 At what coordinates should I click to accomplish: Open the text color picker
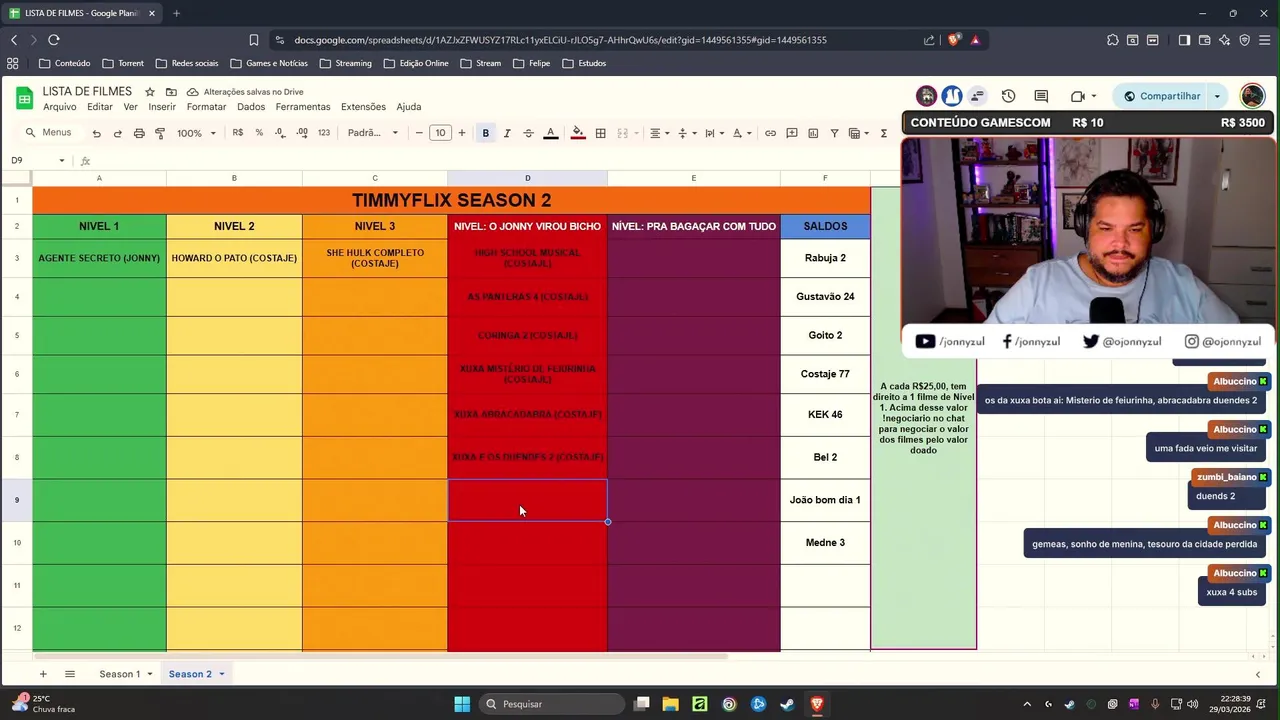tap(550, 133)
